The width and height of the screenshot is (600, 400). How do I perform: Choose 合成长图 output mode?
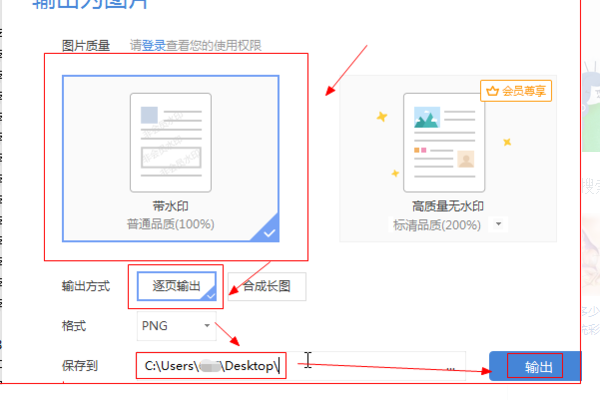pos(267,286)
